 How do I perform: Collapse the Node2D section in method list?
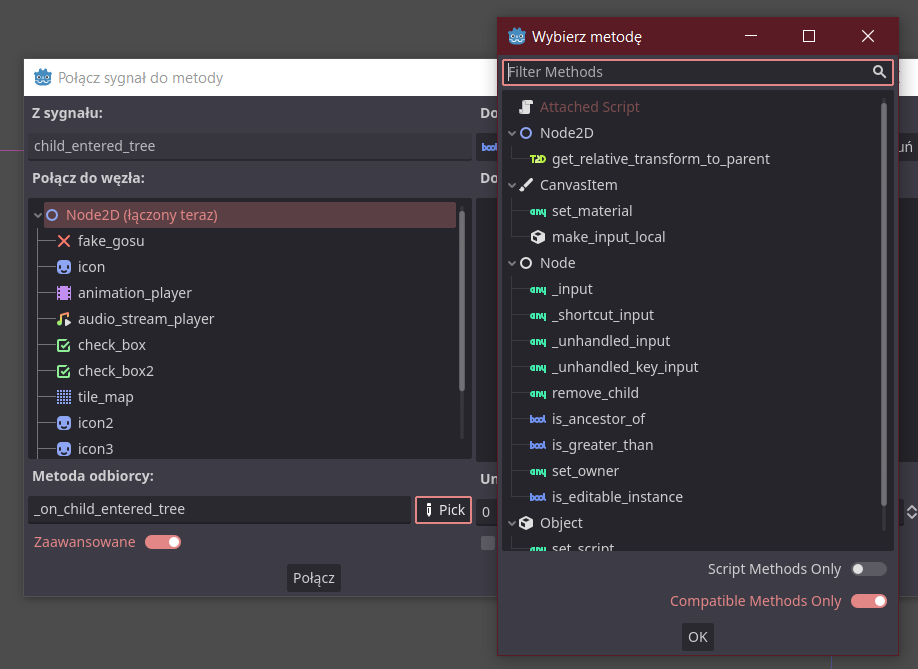[512, 133]
